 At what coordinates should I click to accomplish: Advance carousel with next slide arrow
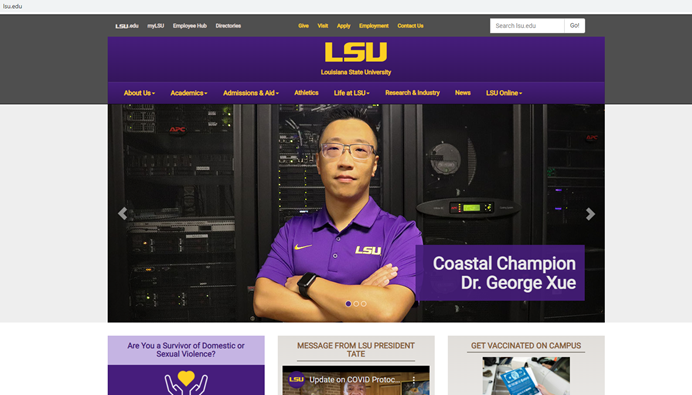[590, 214]
